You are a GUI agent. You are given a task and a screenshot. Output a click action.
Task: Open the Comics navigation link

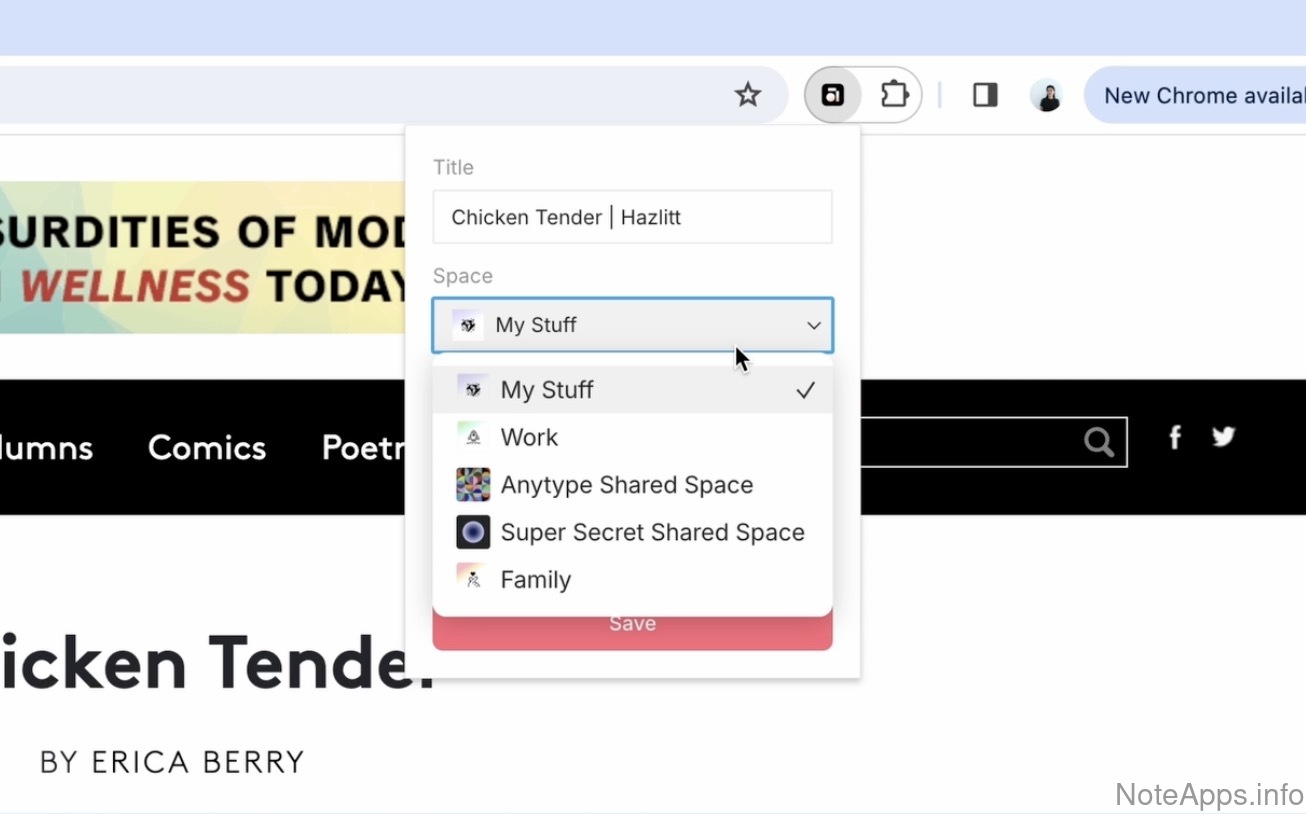pos(207,447)
